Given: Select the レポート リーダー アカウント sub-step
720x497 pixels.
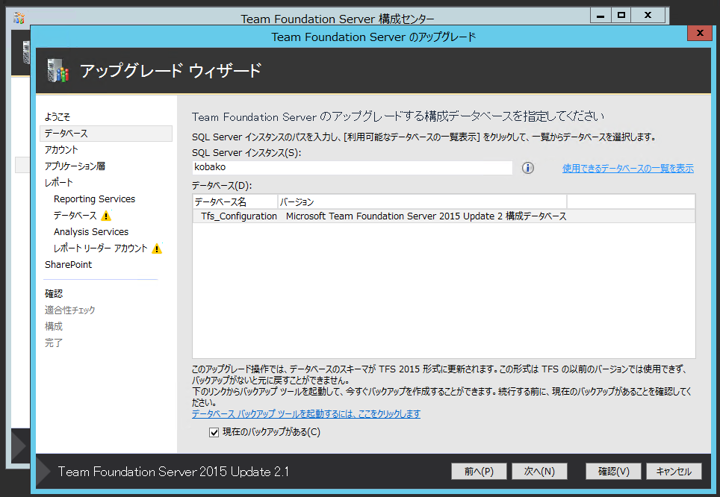Looking at the screenshot, I should pos(101,248).
